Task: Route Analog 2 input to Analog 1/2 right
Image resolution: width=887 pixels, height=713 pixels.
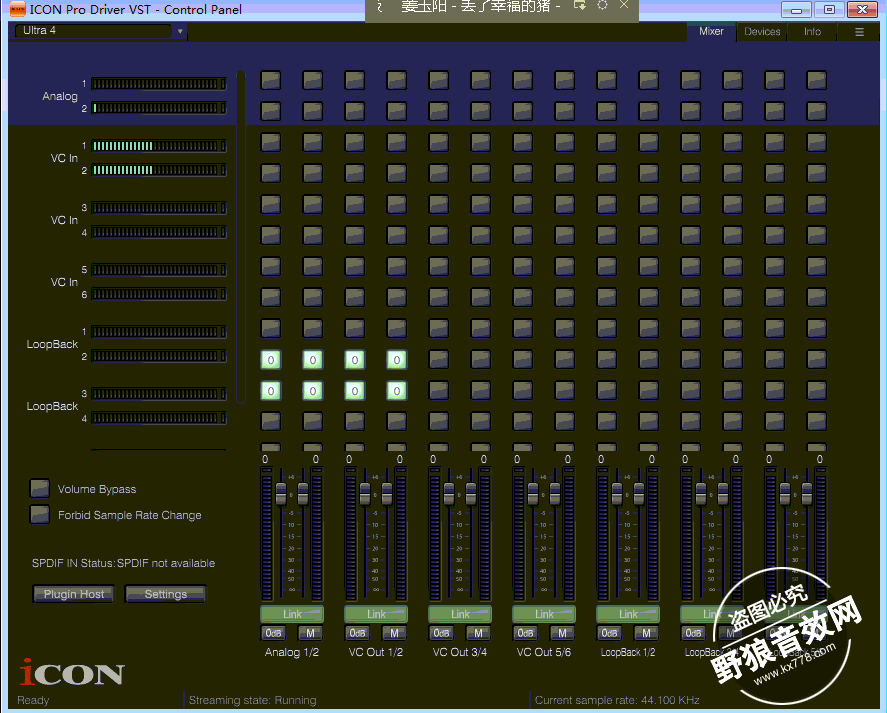Action: pyautogui.click(x=313, y=111)
